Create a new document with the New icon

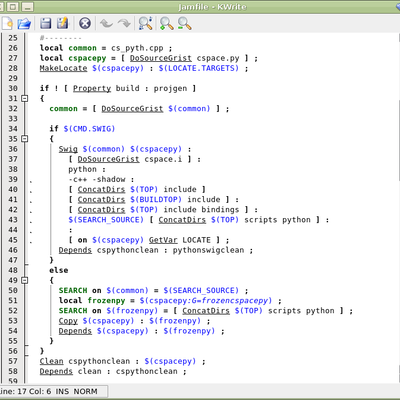click(7, 23)
